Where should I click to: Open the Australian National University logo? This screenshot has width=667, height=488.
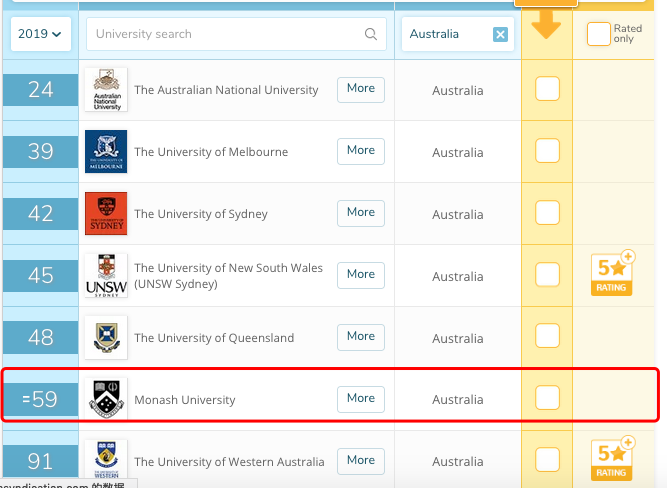(x=106, y=89)
